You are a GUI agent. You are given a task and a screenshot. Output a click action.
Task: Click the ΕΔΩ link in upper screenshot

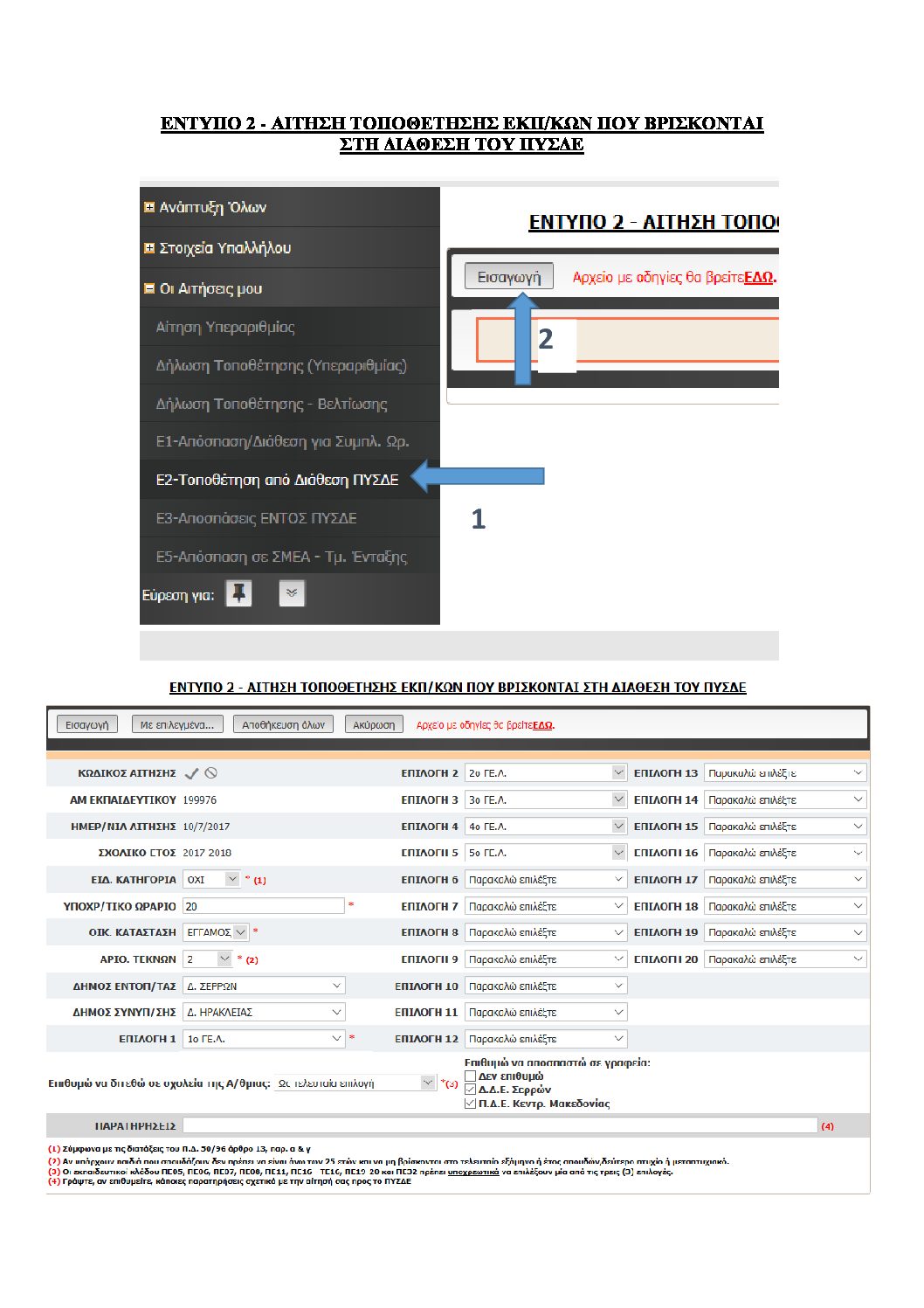(758, 277)
